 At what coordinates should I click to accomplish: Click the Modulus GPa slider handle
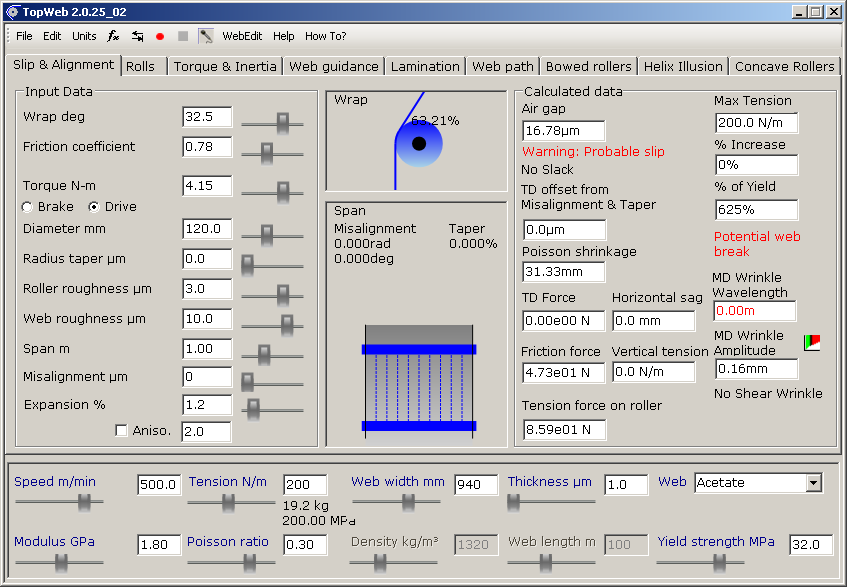tap(62, 563)
